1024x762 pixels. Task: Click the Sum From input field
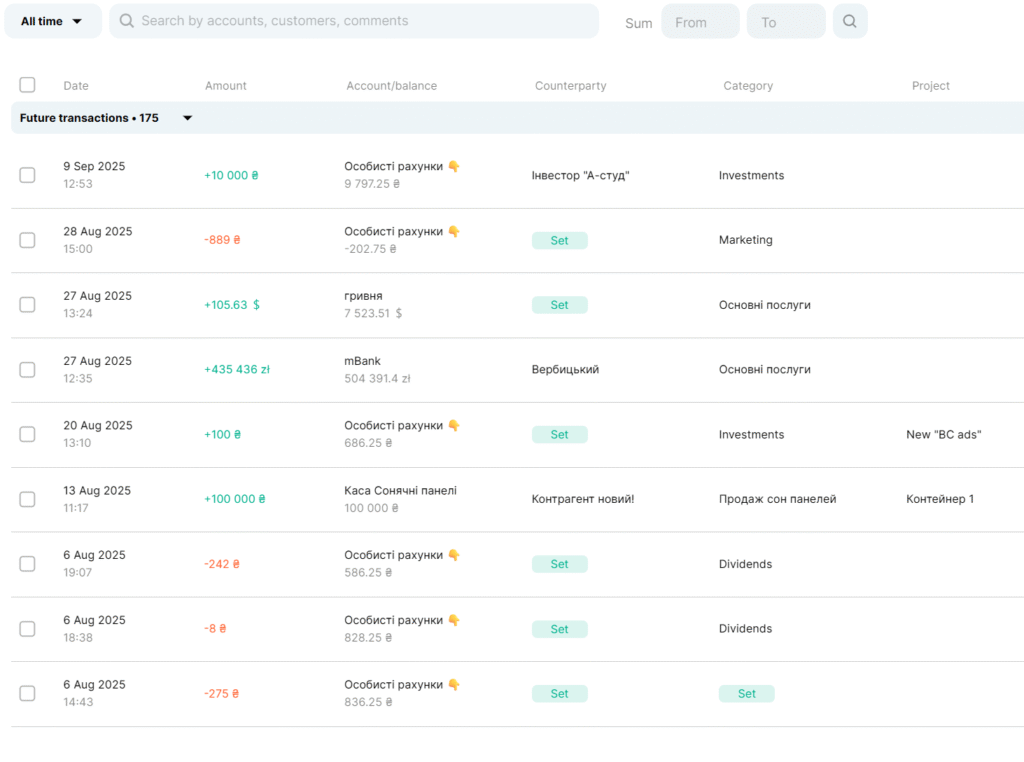click(700, 22)
